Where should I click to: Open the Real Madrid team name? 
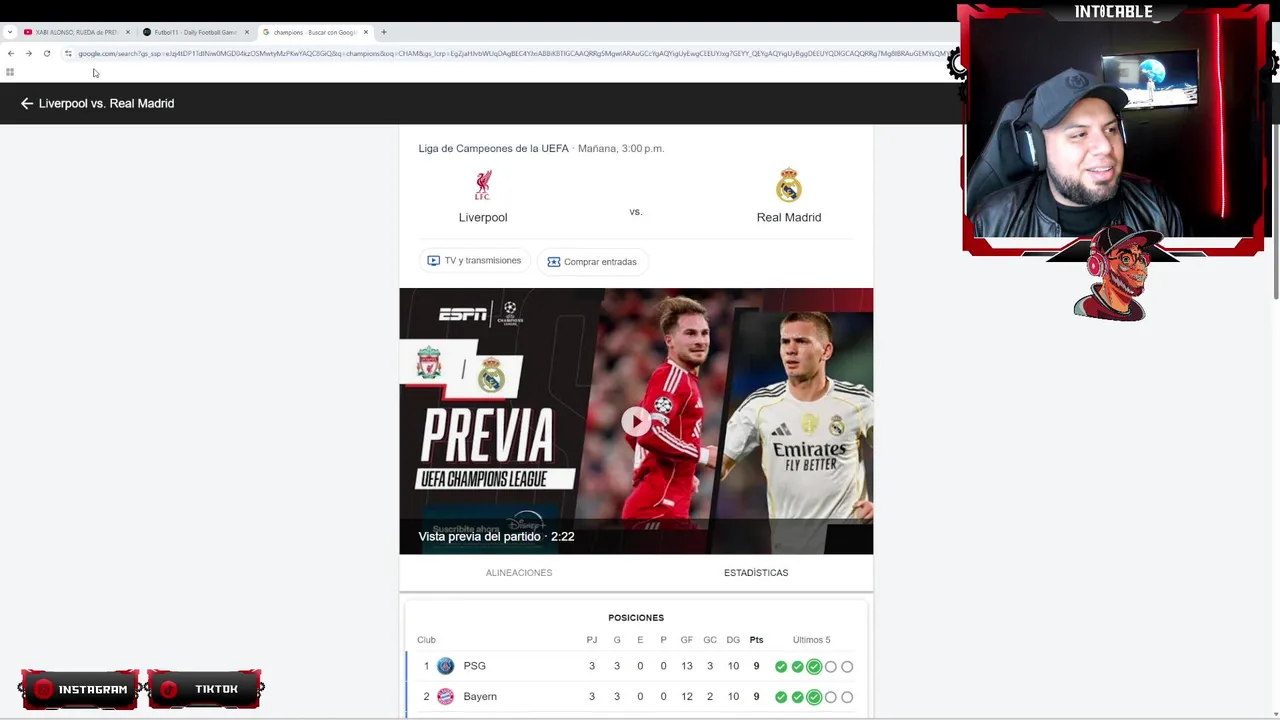[789, 217]
